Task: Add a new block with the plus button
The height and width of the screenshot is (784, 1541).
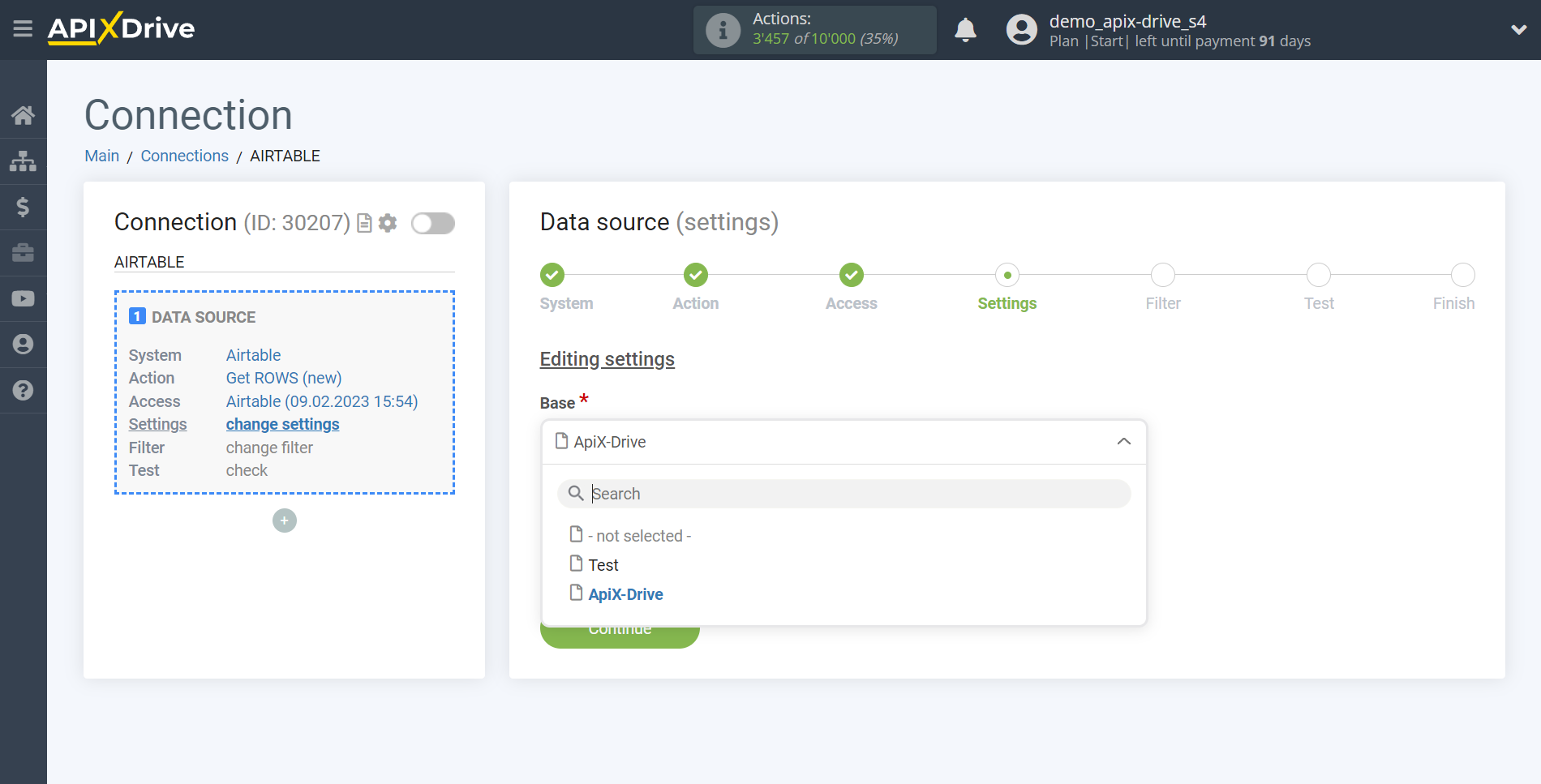Action: 285,521
